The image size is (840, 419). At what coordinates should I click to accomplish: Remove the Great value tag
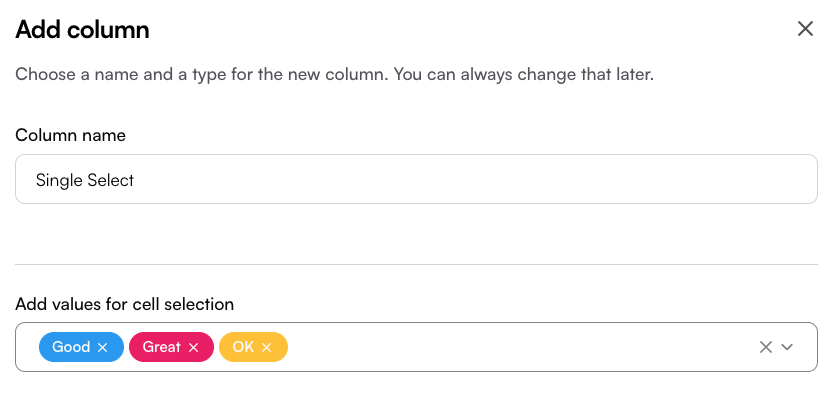(x=193, y=347)
